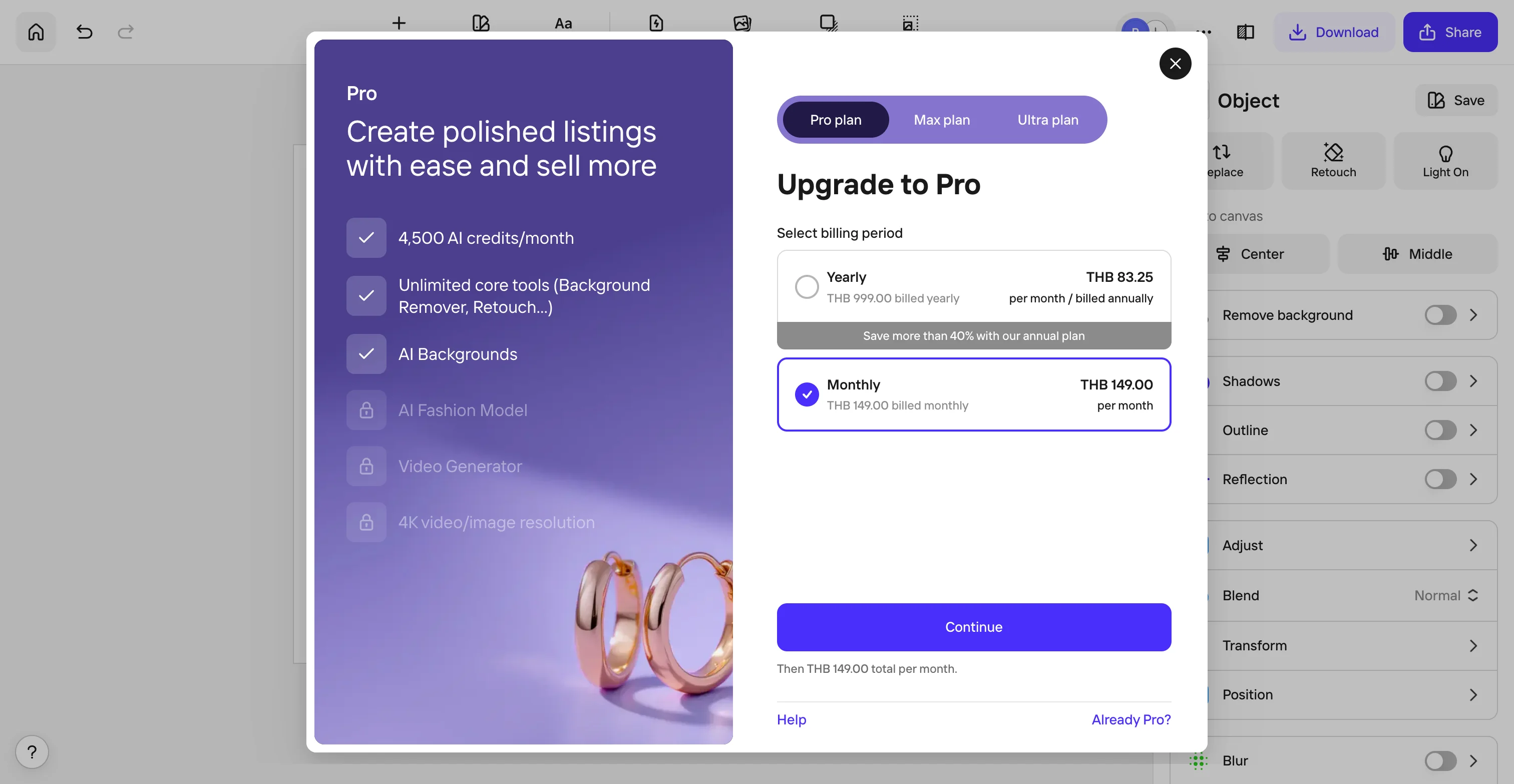The width and height of the screenshot is (1514, 784).
Task: Open the Help link
Action: click(x=791, y=719)
